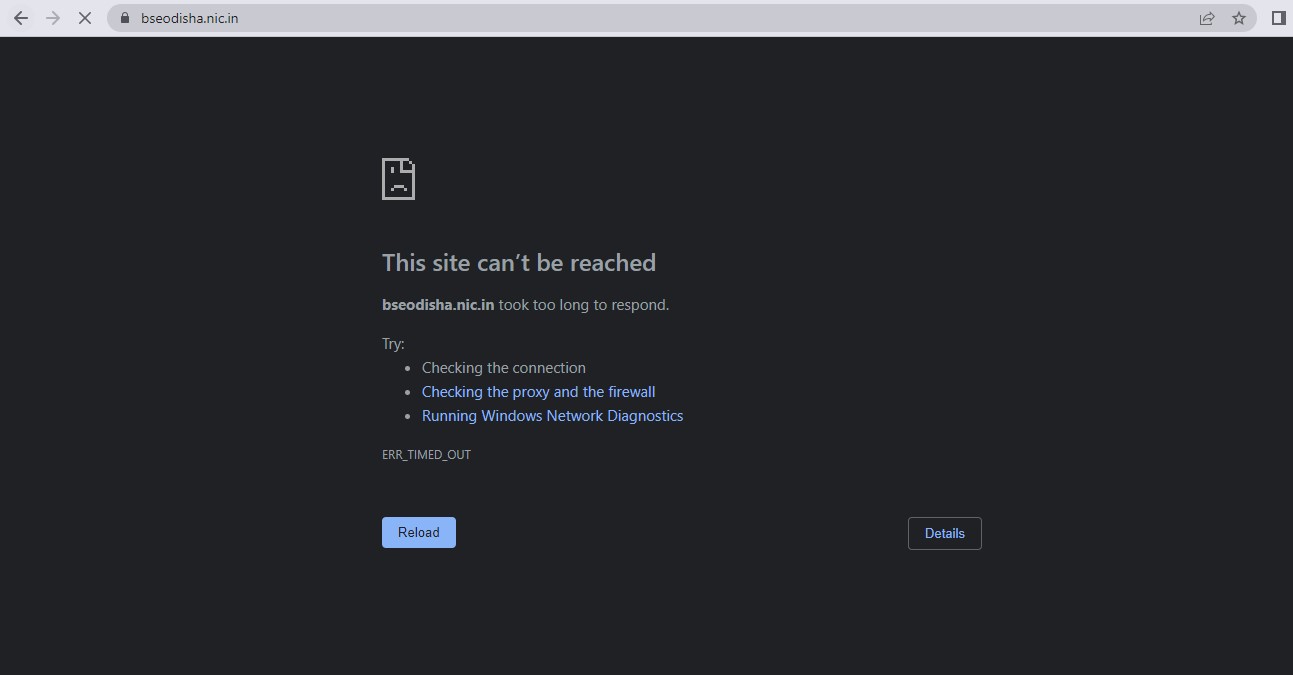Focus the bseodisha.nic.in address bar text

tap(190, 18)
